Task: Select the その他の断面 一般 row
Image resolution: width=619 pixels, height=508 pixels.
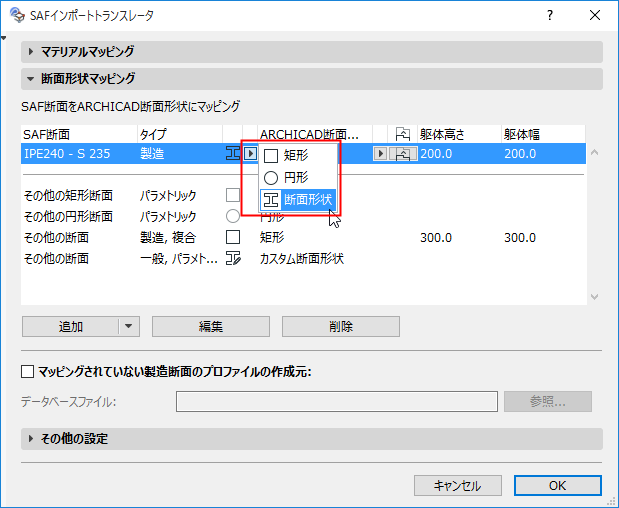Action: (303, 259)
